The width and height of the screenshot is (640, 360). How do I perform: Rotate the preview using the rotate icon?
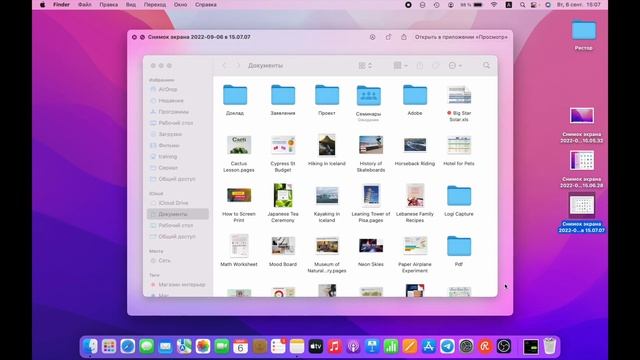388,37
